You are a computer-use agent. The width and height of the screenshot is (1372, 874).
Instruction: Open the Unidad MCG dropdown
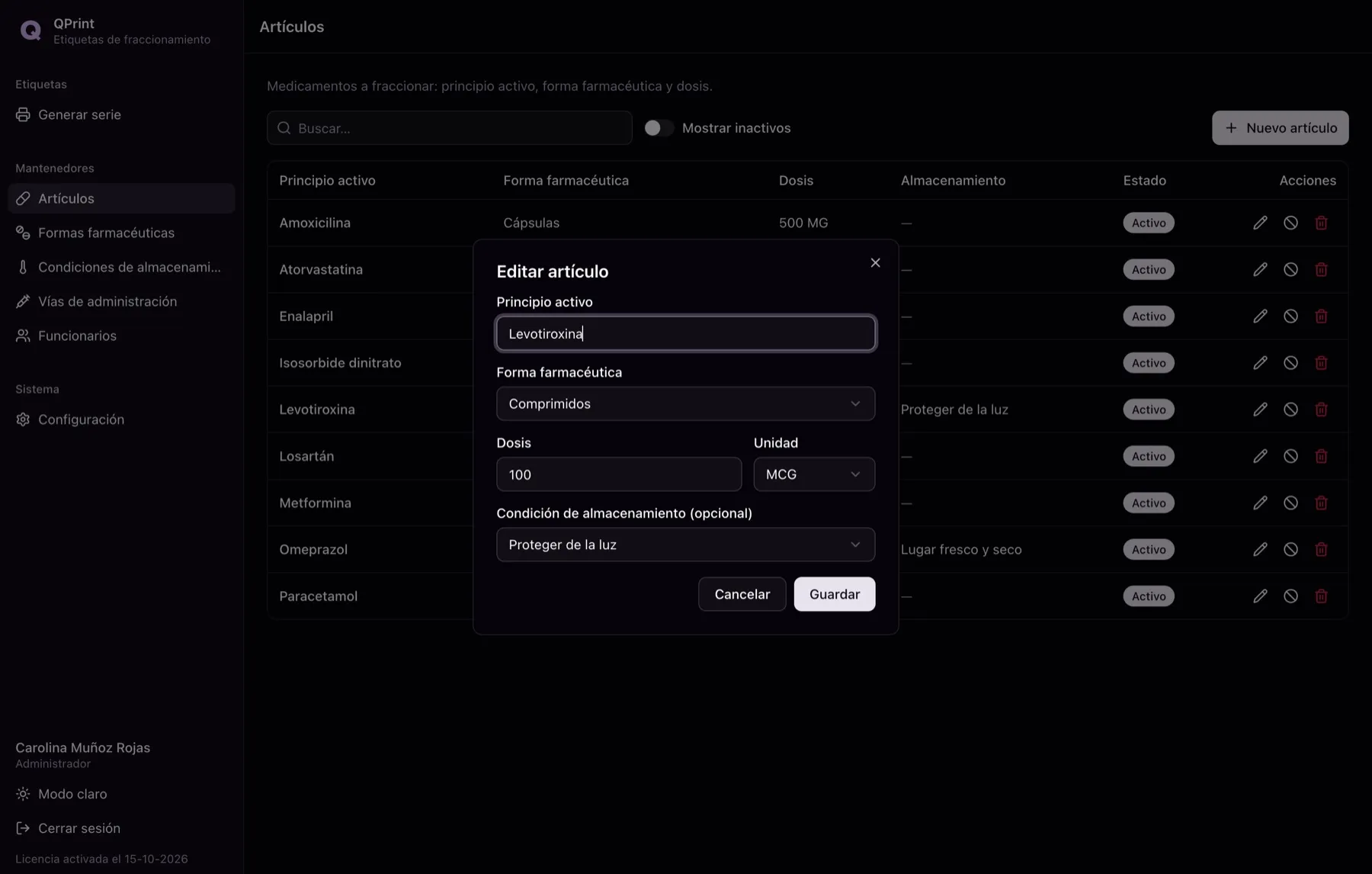click(814, 474)
